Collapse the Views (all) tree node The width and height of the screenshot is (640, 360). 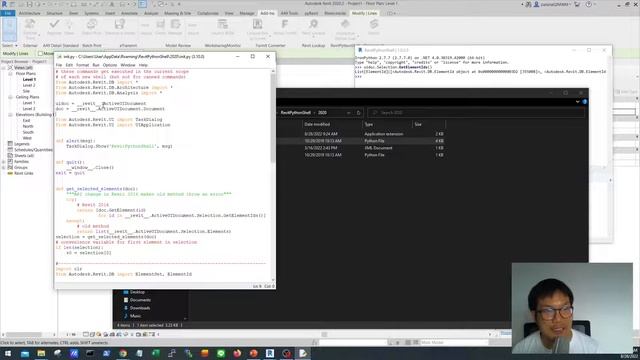4,68
